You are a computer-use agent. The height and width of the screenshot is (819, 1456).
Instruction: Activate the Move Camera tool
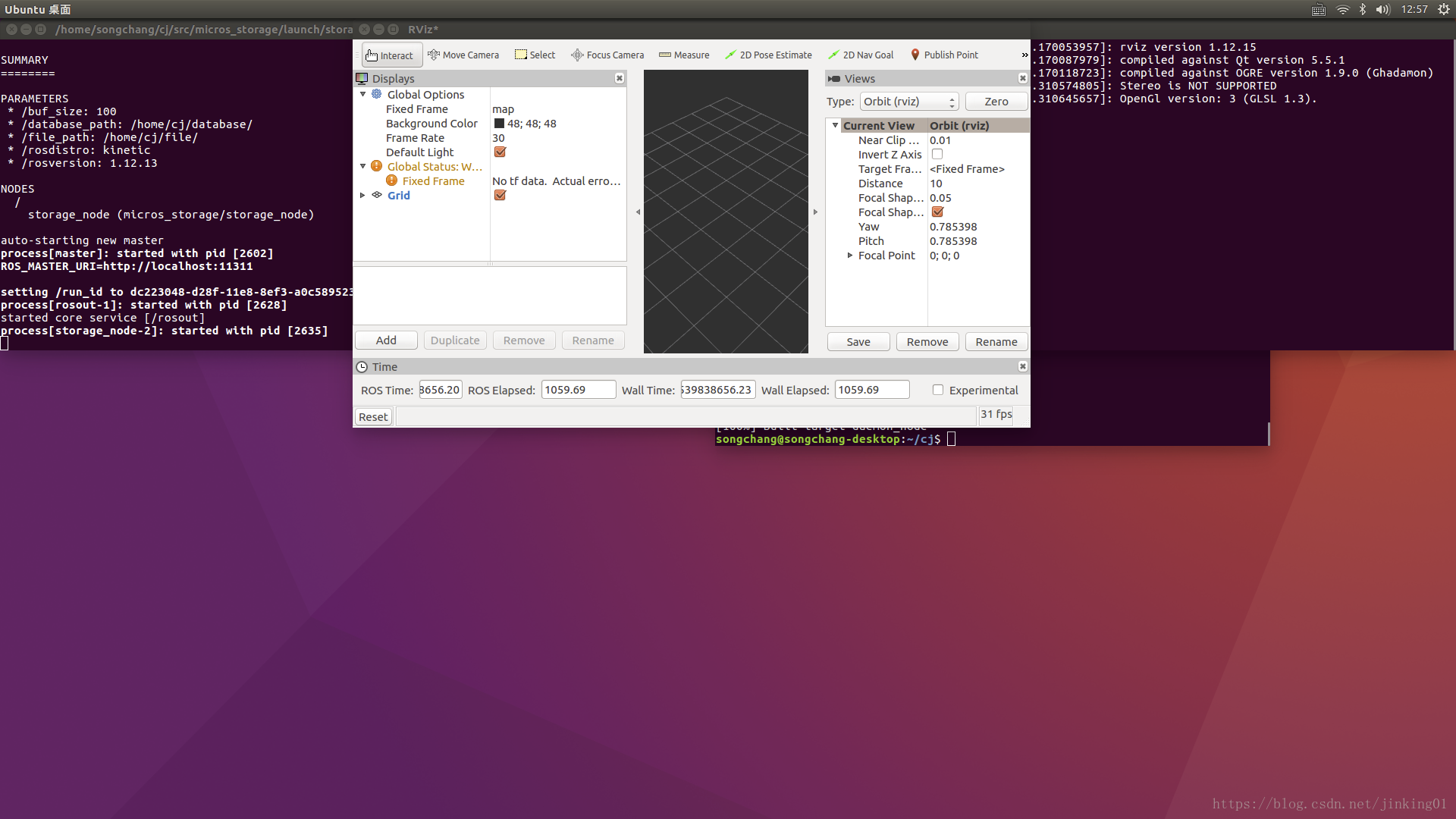(463, 55)
